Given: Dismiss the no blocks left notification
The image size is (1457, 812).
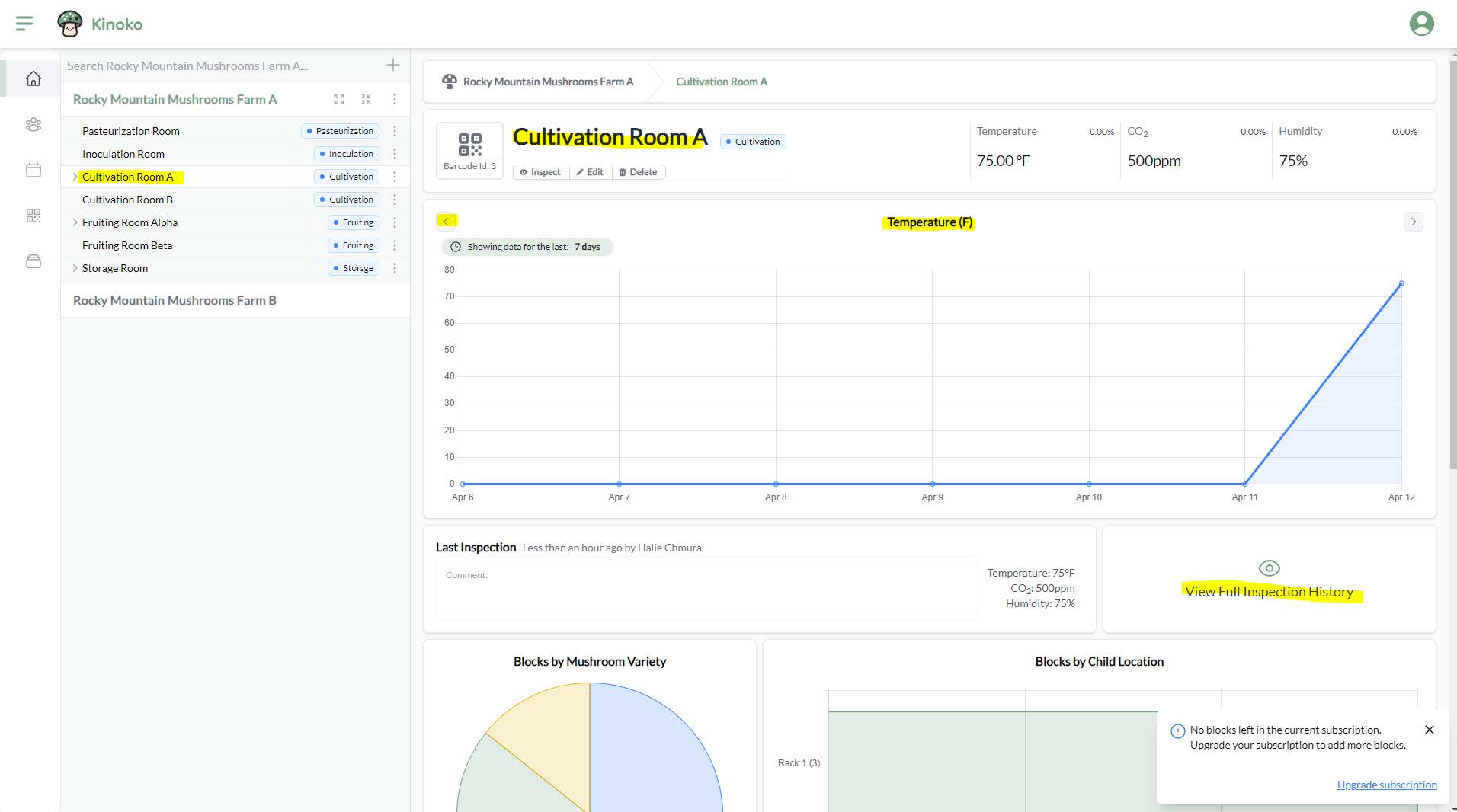Looking at the screenshot, I should (x=1430, y=730).
